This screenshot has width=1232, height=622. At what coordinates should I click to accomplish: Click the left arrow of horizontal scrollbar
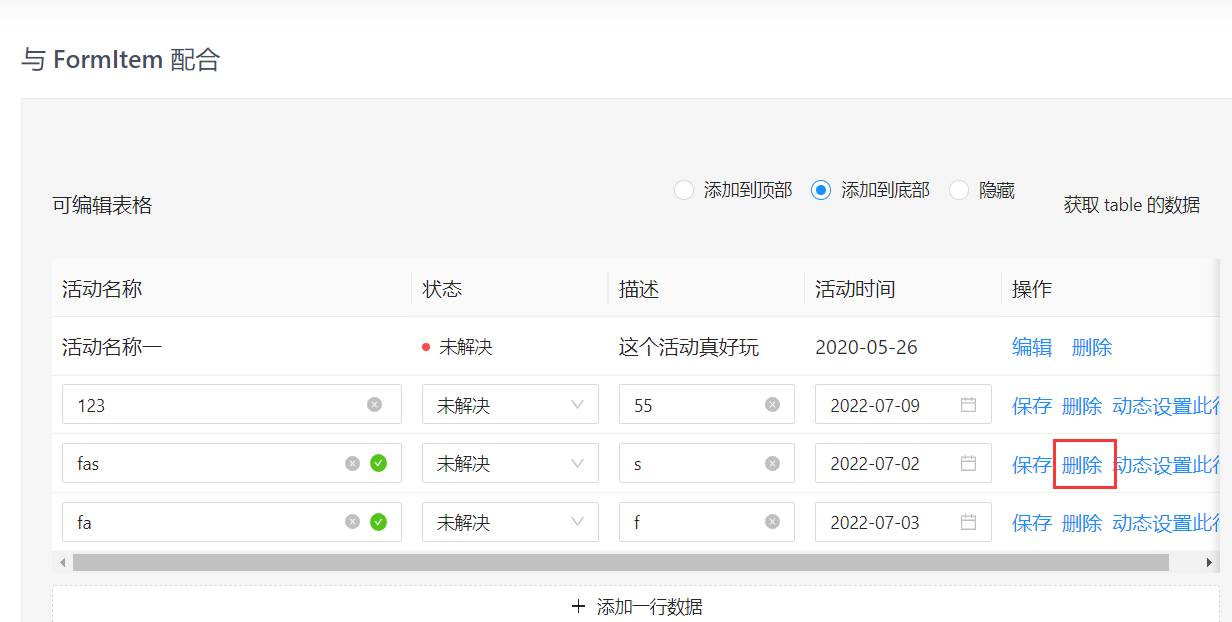click(x=63, y=562)
